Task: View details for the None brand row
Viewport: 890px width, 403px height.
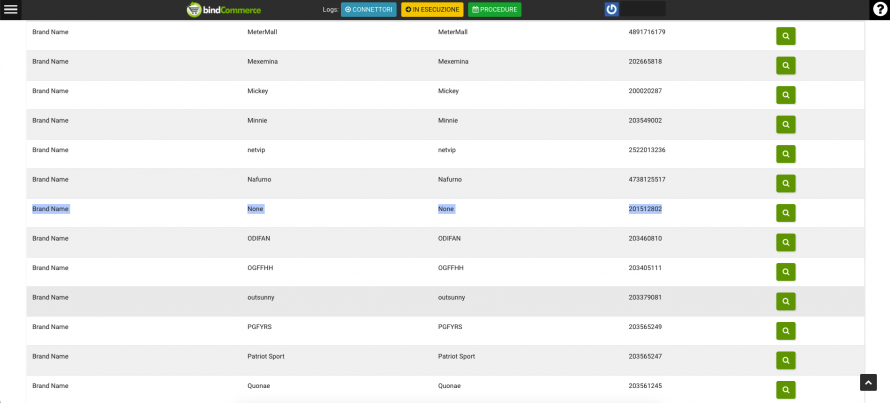Action: click(x=786, y=213)
